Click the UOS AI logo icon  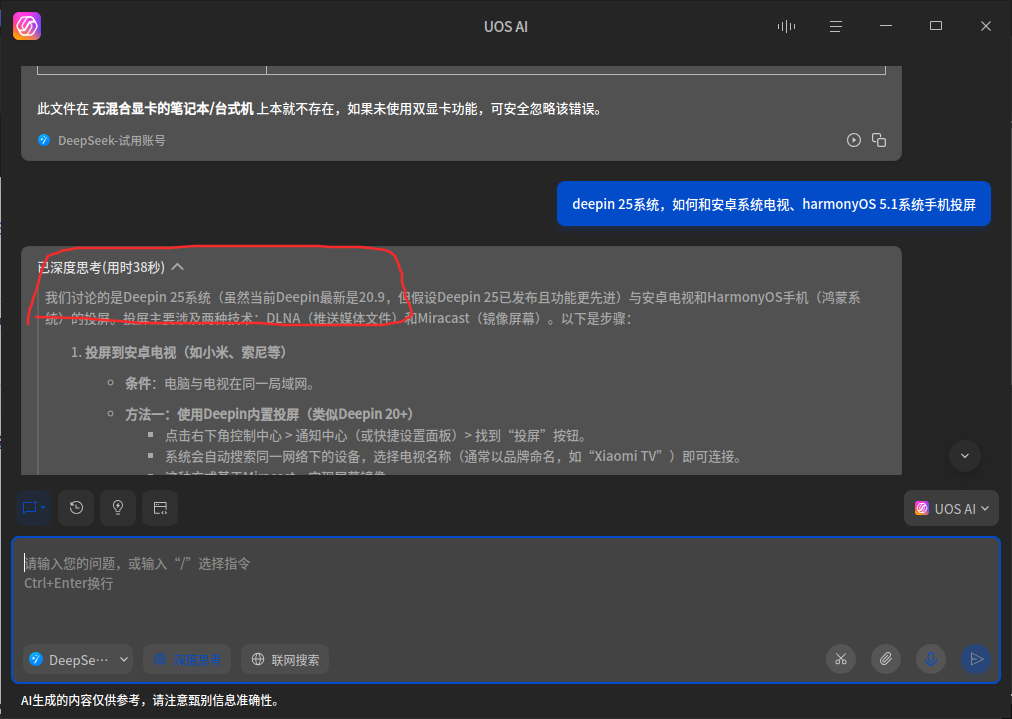[27, 26]
